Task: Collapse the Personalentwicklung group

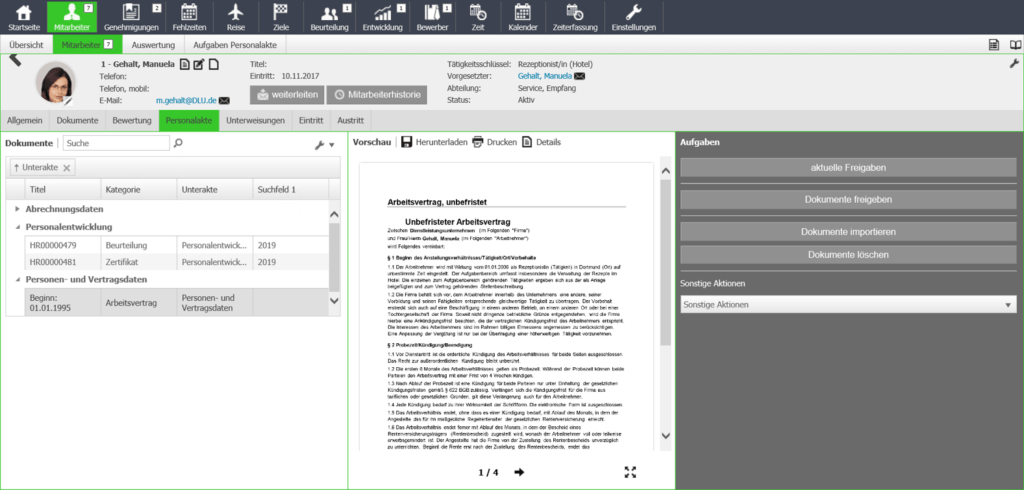Action: tap(18, 227)
